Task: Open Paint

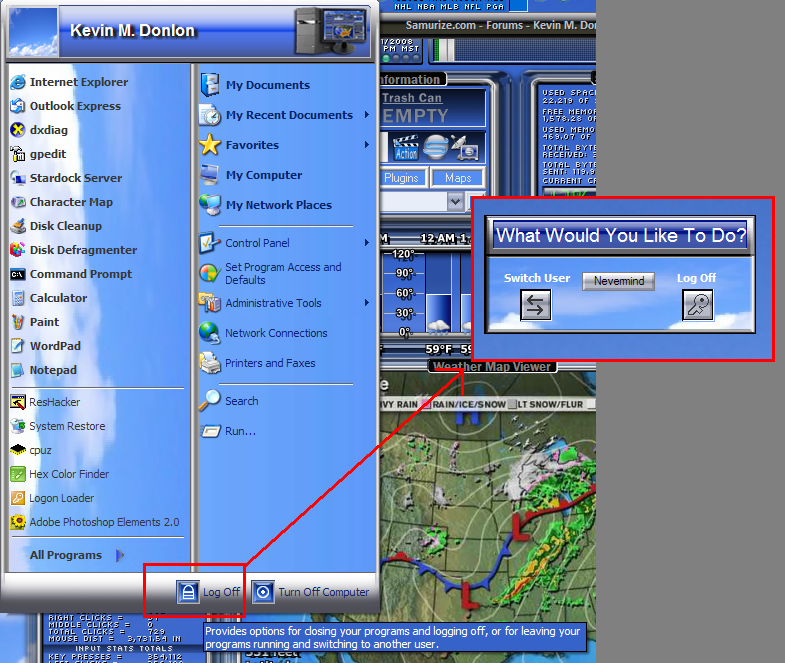Action: point(35,322)
